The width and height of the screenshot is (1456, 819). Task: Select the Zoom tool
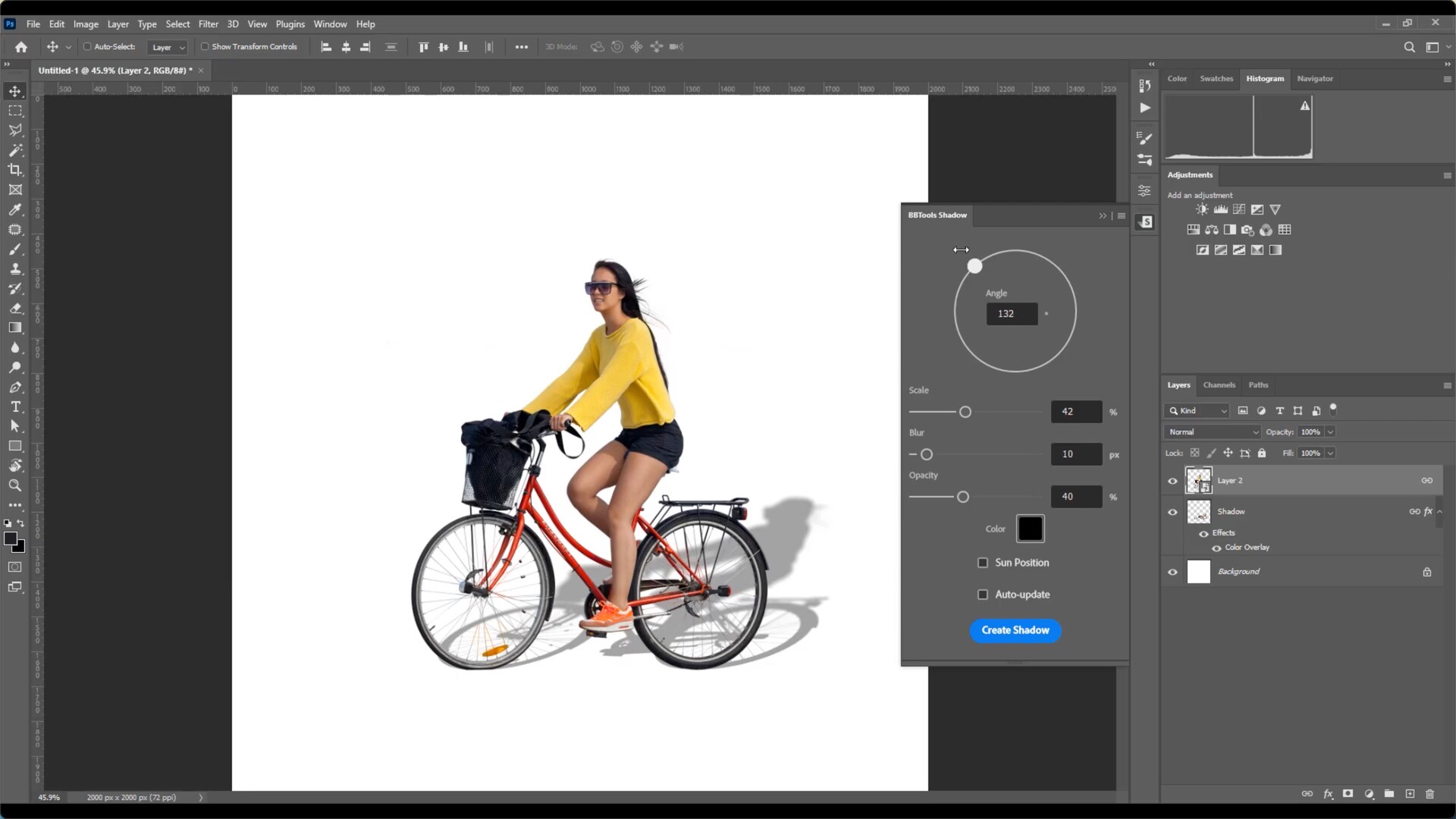click(x=15, y=485)
